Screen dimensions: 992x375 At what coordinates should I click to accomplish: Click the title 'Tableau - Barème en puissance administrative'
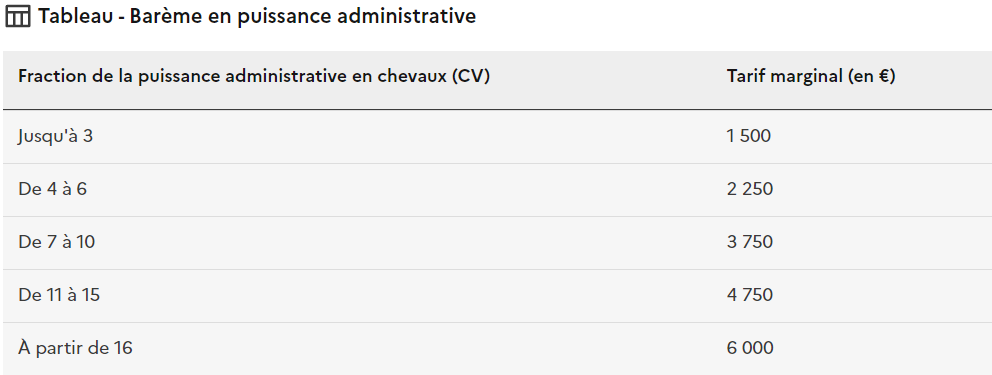[256, 16]
